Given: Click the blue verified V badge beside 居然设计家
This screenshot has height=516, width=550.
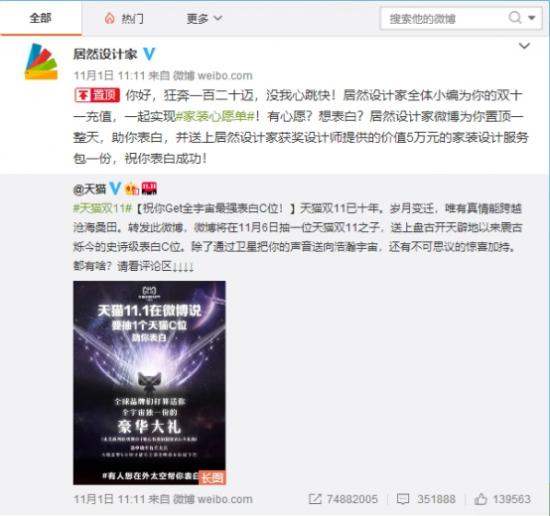Looking at the screenshot, I should 149,54.
